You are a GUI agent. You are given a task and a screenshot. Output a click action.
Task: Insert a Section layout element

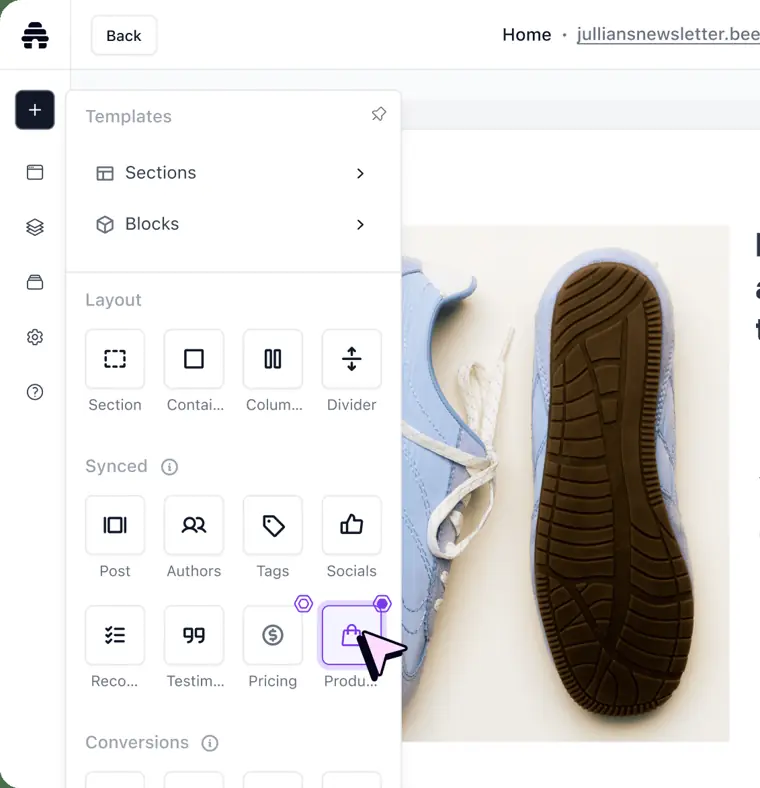point(115,359)
